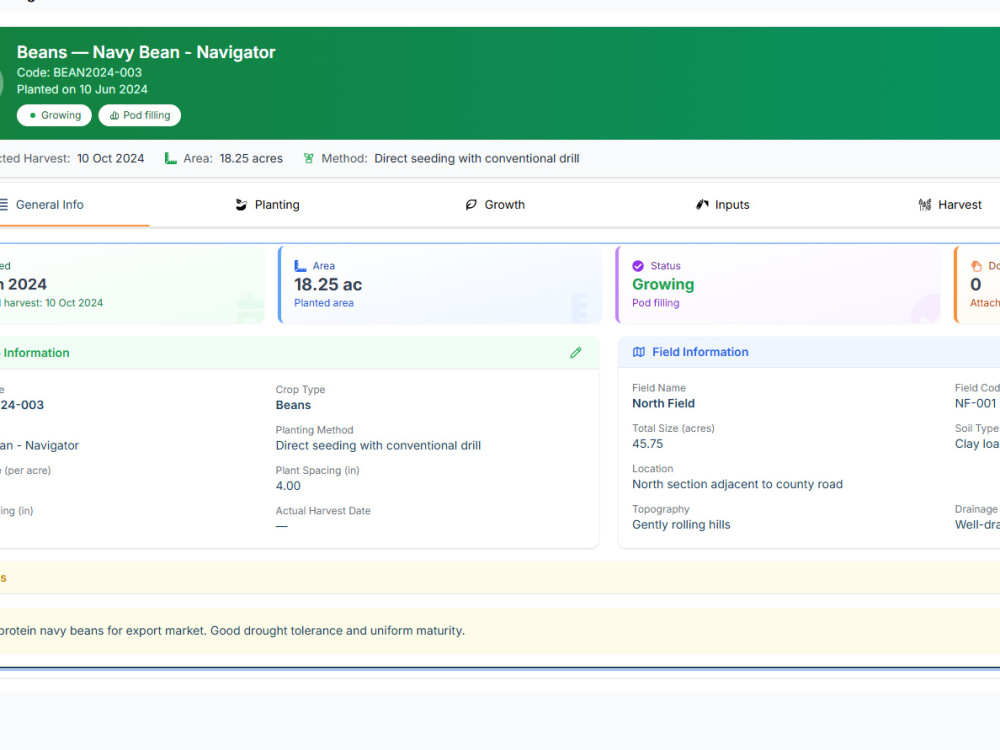Image resolution: width=1000 pixels, height=750 pixels.
Task: Click the field code NF-001
Action: click(x=975, y=403)
